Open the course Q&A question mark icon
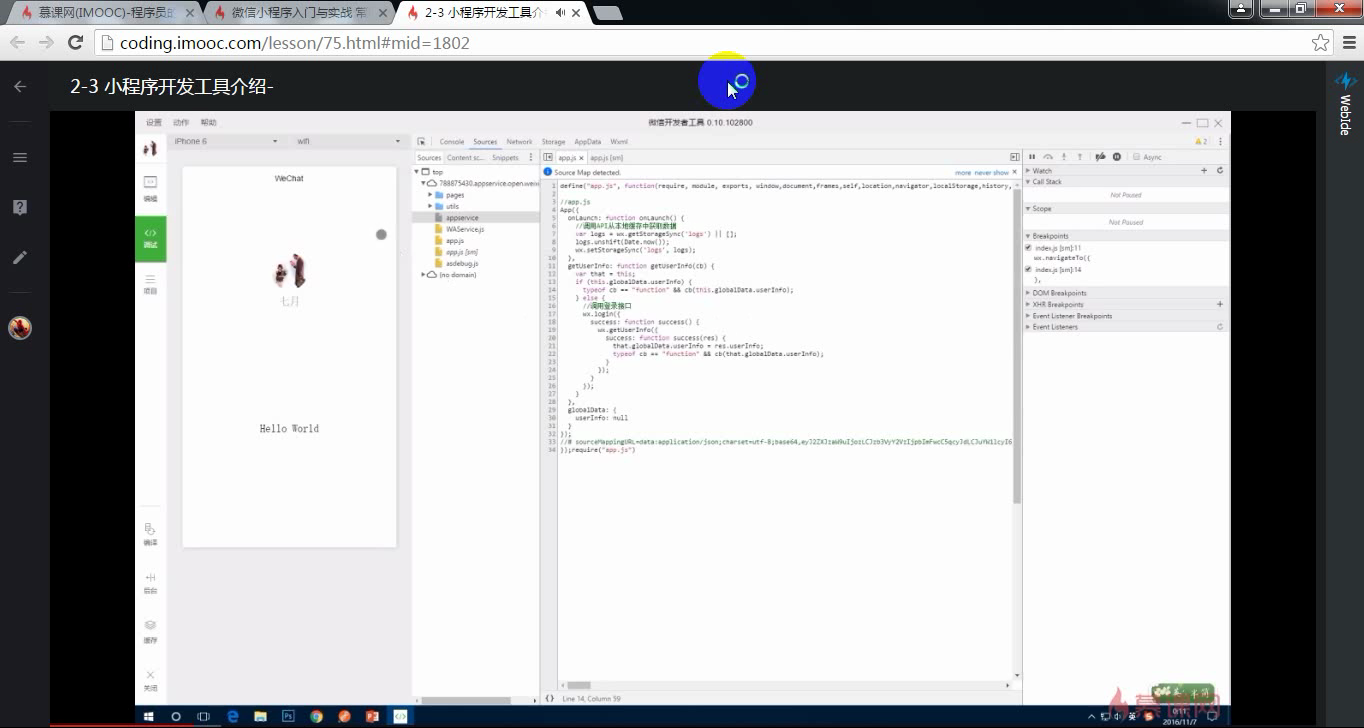 coord(20,207)
